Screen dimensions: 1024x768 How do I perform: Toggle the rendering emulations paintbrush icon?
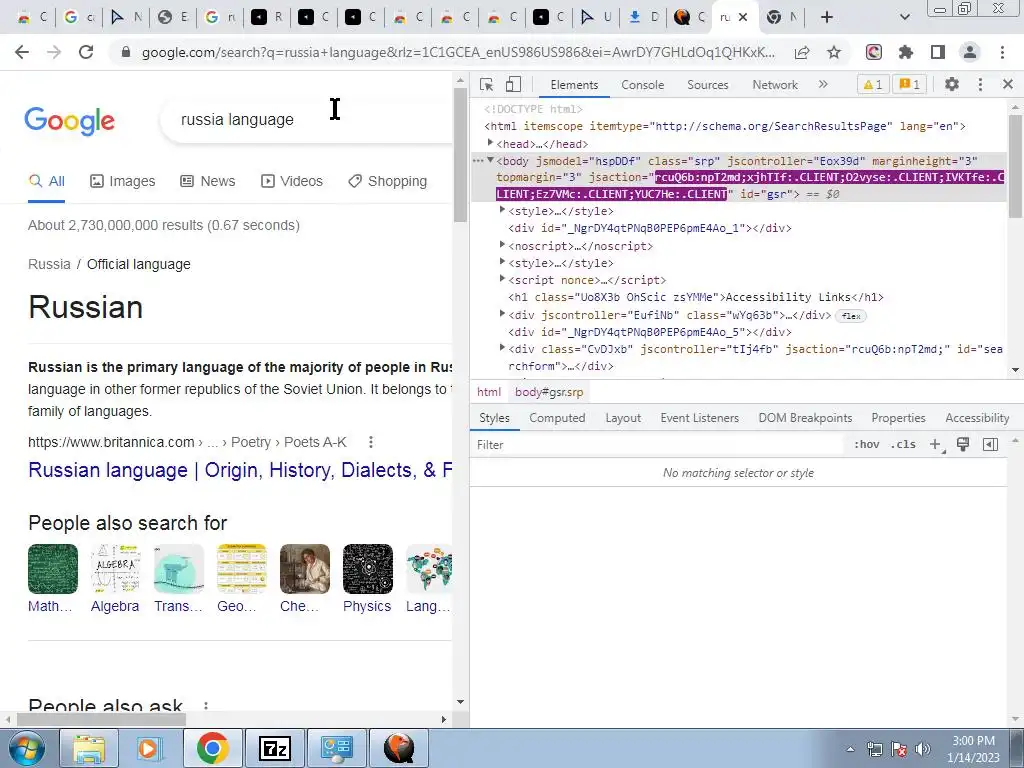click(963, 445)
